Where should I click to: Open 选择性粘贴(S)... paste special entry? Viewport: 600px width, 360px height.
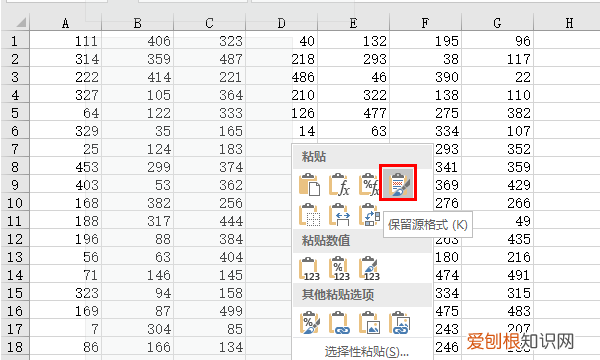coord(366,351)
